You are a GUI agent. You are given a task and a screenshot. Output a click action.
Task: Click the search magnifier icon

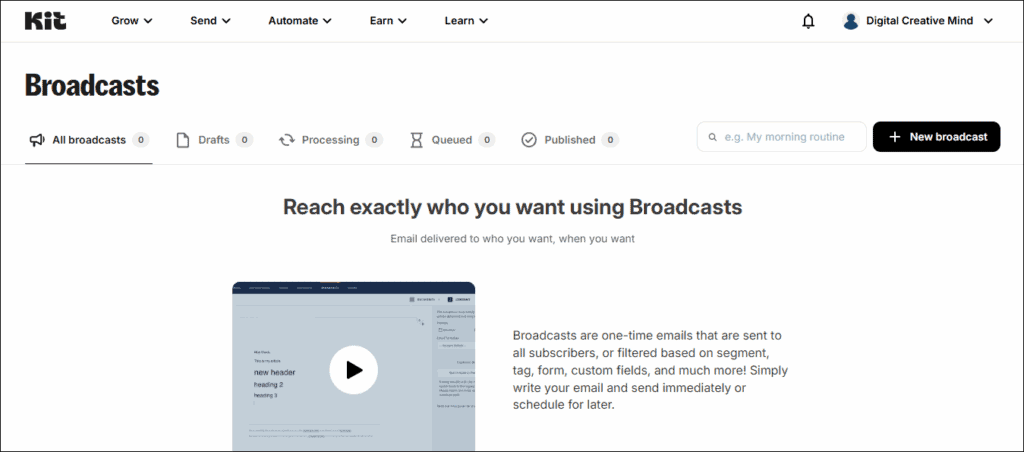coord(713,137)
